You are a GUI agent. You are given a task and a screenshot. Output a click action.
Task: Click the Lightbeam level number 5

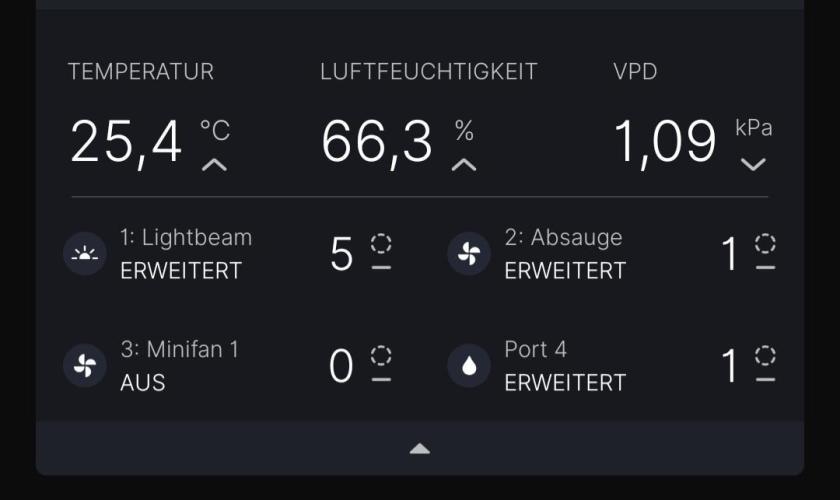[x=342, y=255]
